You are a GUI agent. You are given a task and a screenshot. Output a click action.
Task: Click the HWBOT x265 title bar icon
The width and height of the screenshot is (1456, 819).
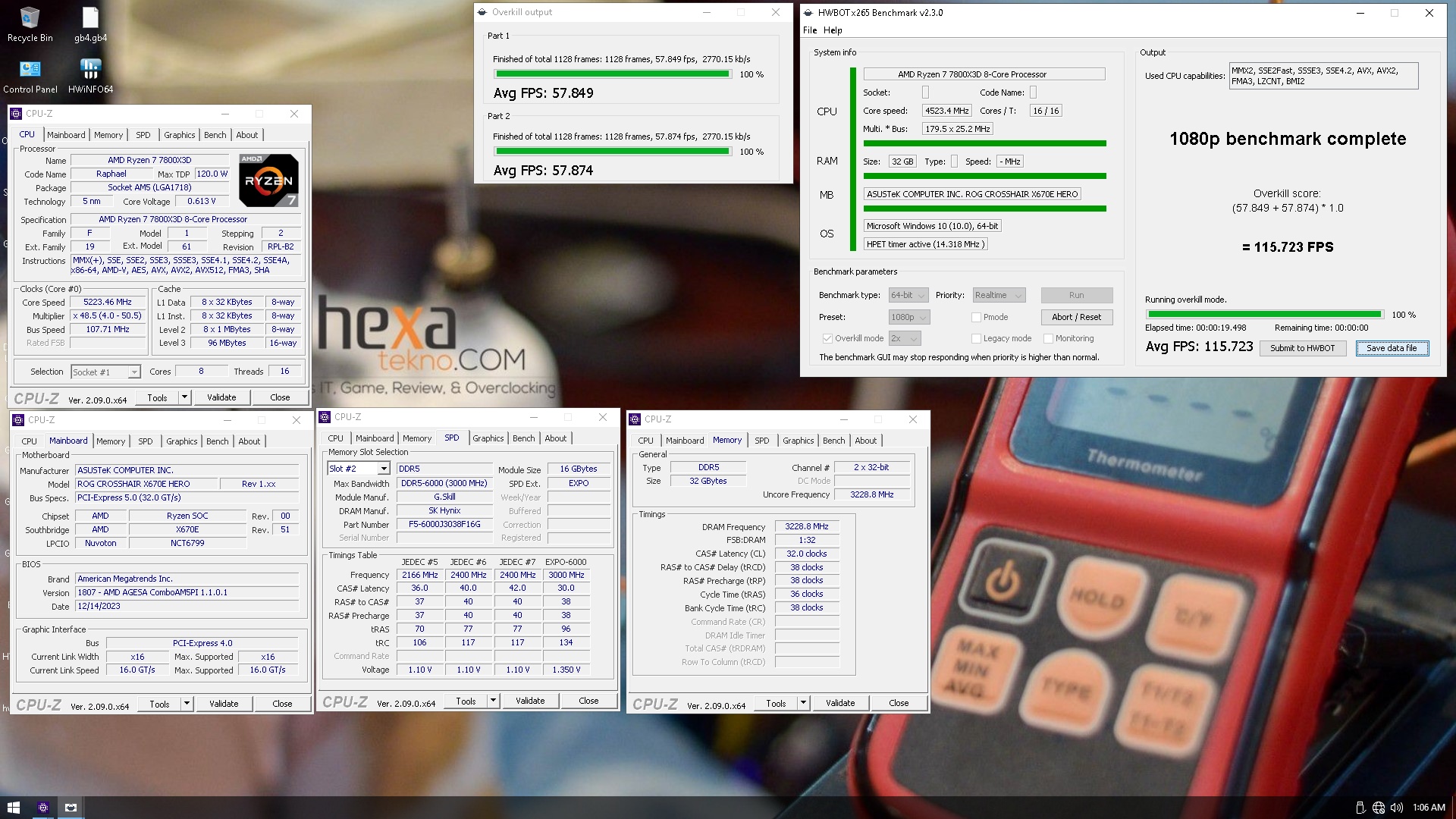pos(808,13)
